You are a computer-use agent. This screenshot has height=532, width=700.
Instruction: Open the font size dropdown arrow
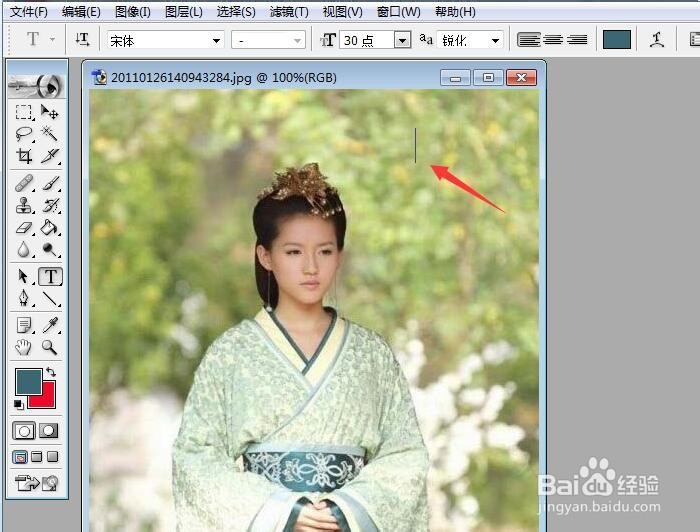(402, 40)
